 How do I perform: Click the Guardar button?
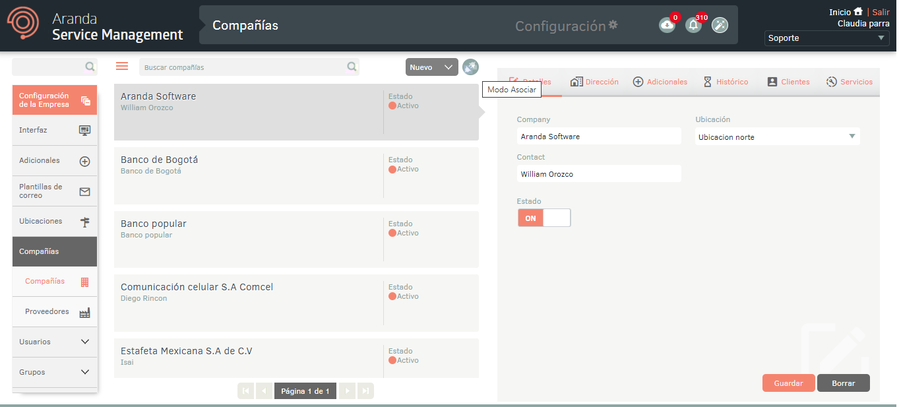(788, 383)
